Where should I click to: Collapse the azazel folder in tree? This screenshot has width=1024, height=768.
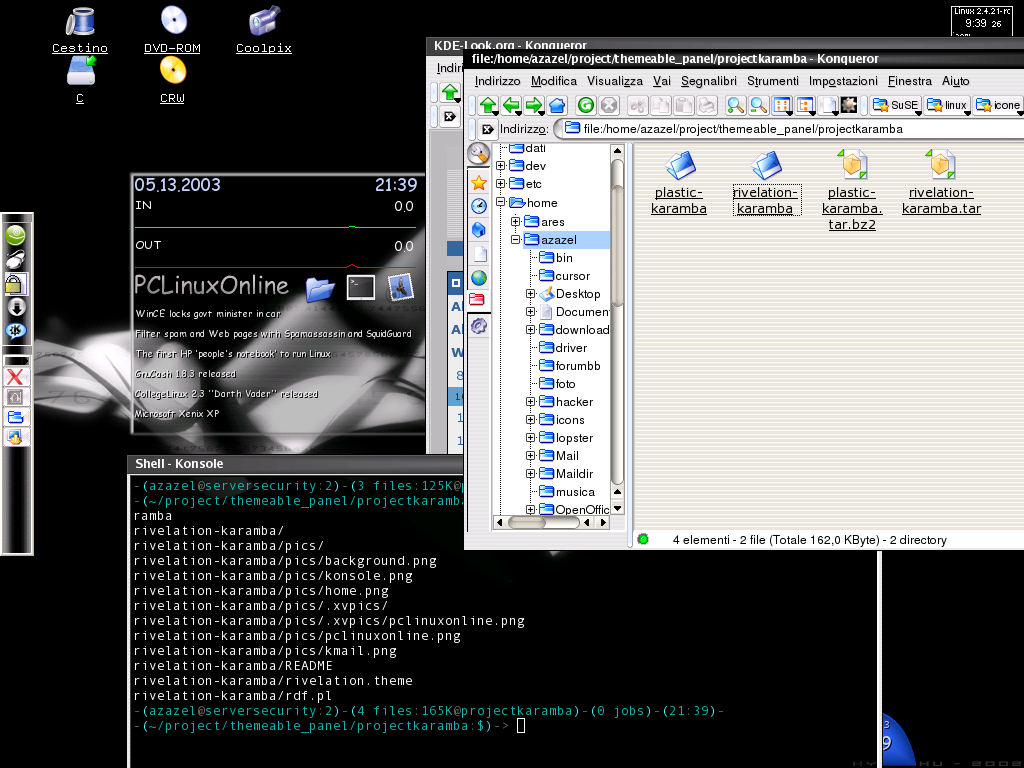[515, 240]
